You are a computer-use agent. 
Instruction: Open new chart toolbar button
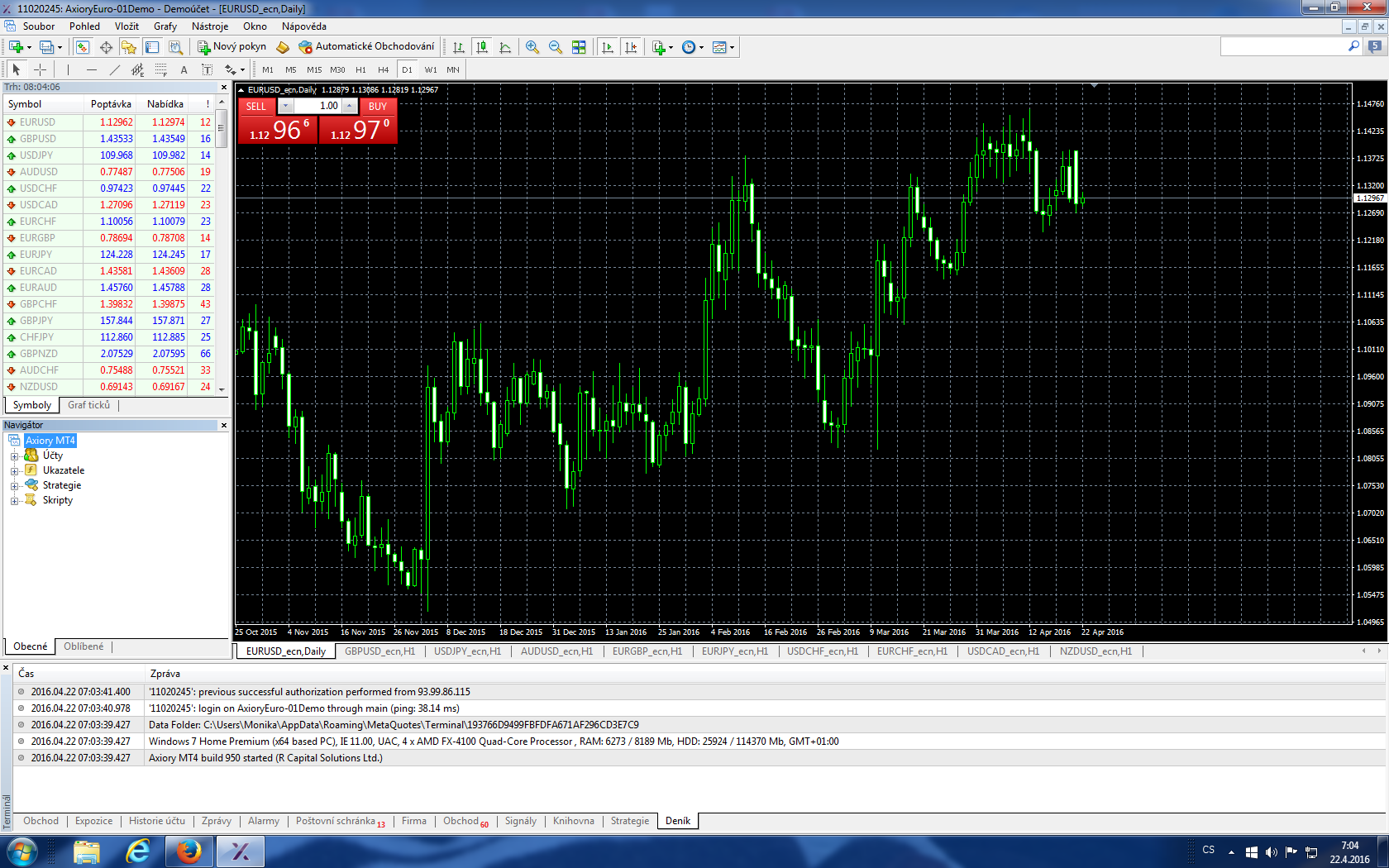(x=16, y=47)
